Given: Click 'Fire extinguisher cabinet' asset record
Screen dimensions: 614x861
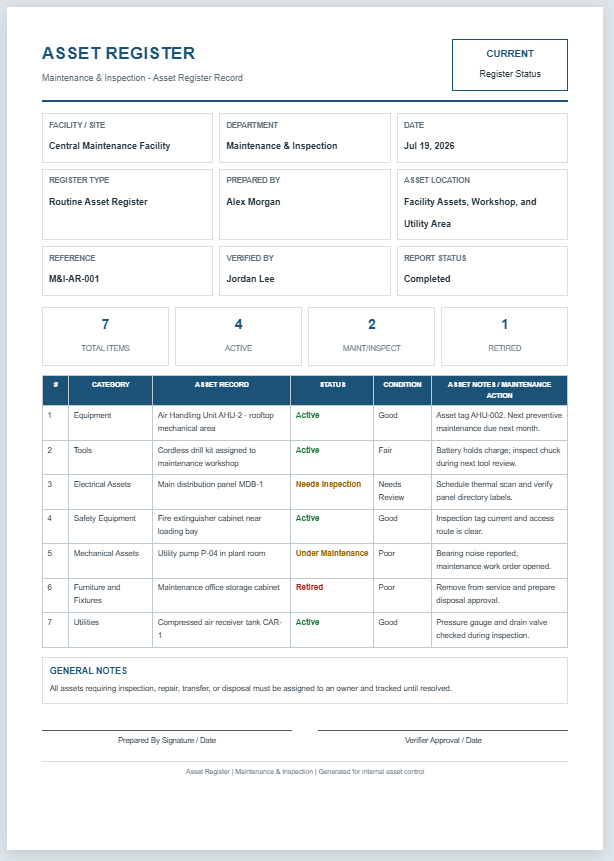Looking at the screenshot, I should 221,526.
